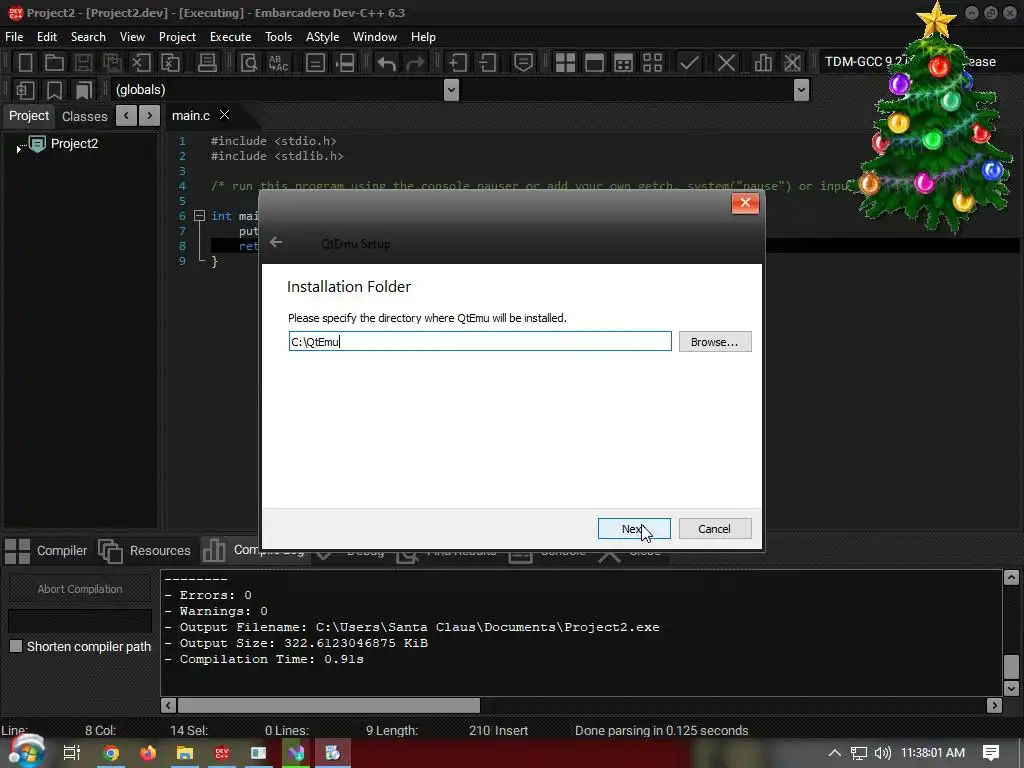The image size is (1024, 768).
Task: Click Cancel in the QtEmu installer
Action: [x=714, y=528]
